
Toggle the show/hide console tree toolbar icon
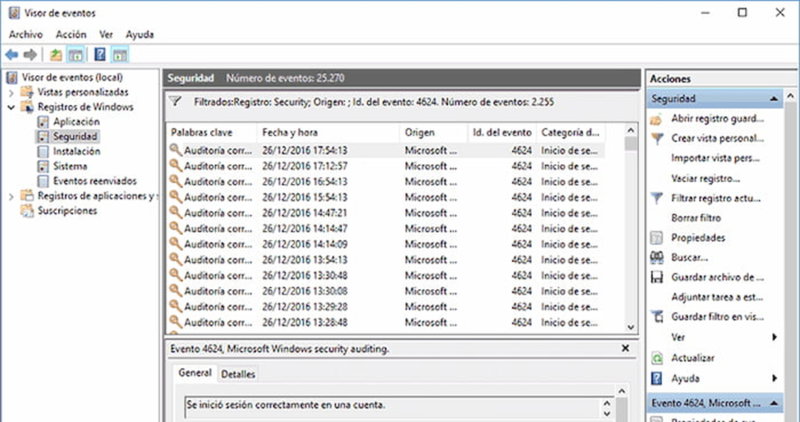pos(76,55)
